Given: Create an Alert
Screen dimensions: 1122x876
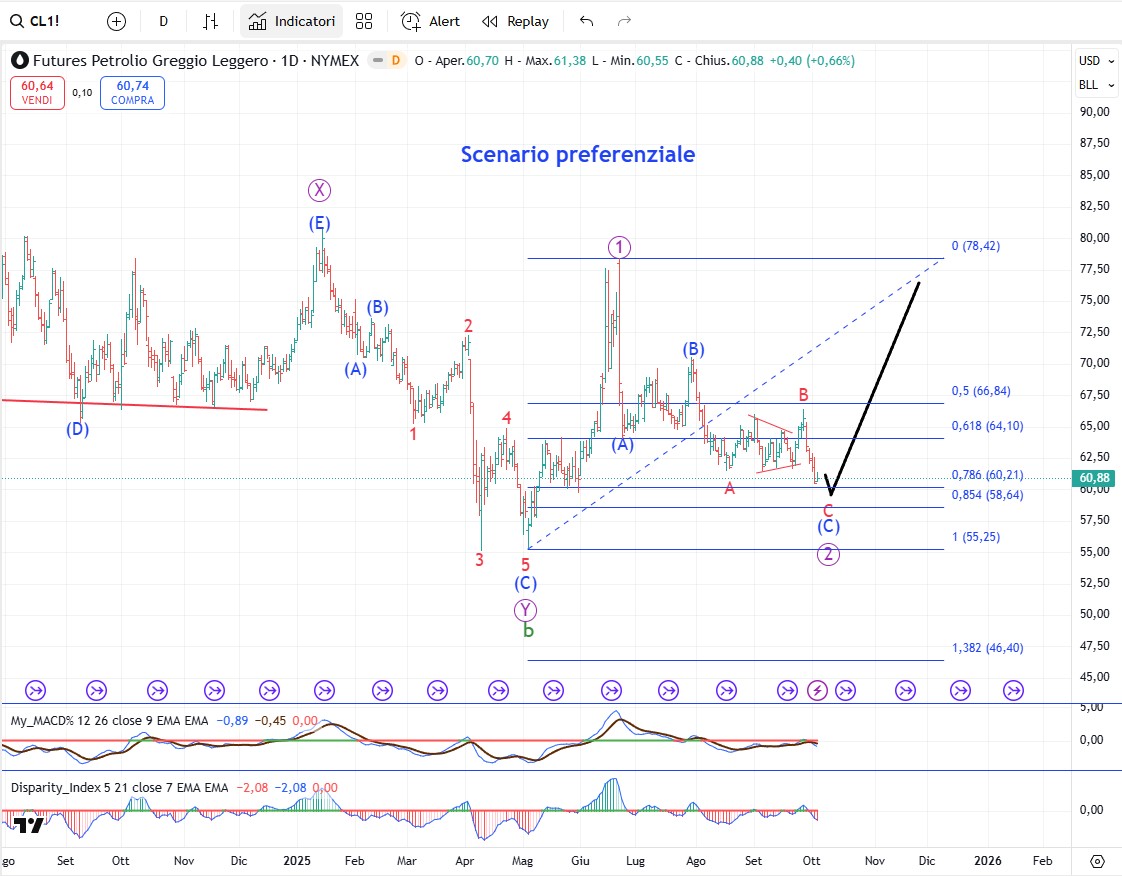Looking at the screenshot, I should [430, 21].
